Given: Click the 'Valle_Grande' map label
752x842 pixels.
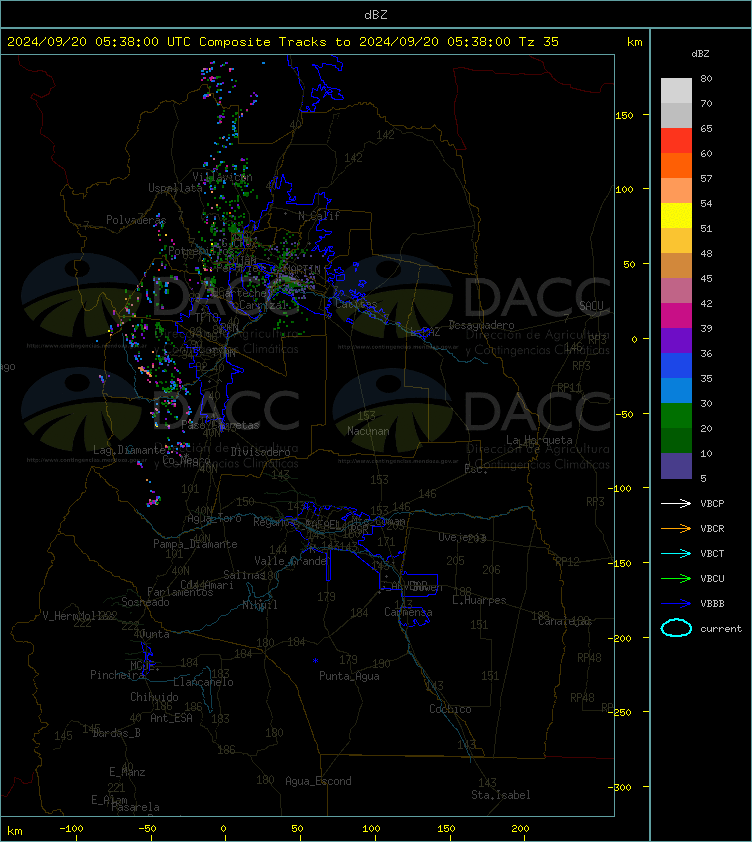Looking at the screenshot, I should (290, 561).
